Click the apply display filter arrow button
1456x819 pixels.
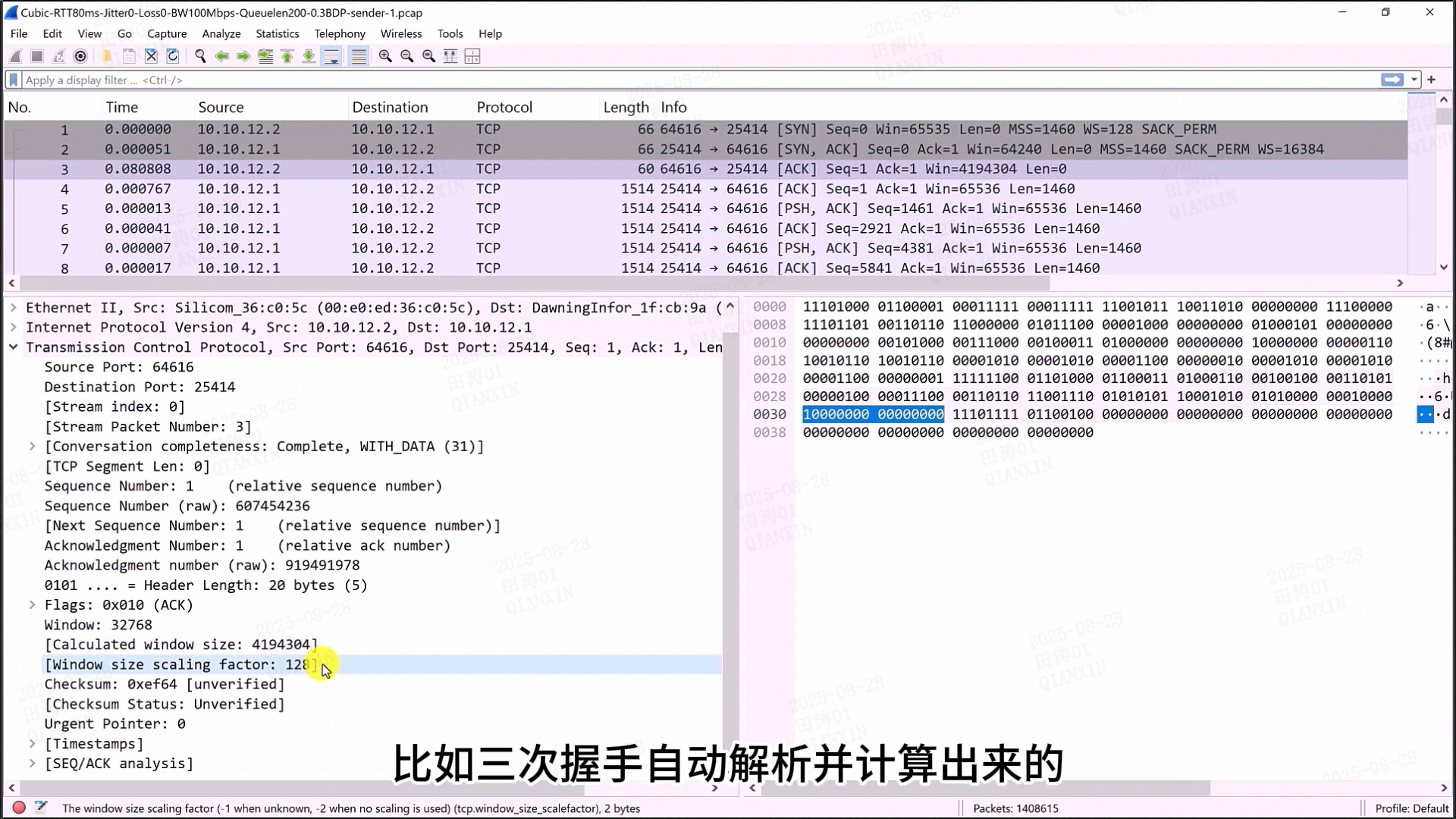tap(1392, 80)
